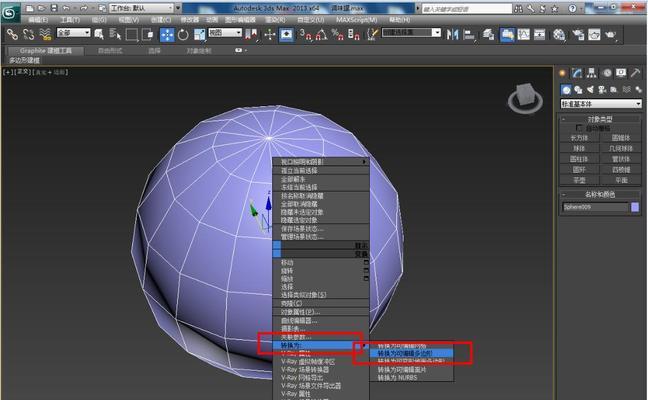Click the binoculars search icon in title bar

(x=519, y=8)
